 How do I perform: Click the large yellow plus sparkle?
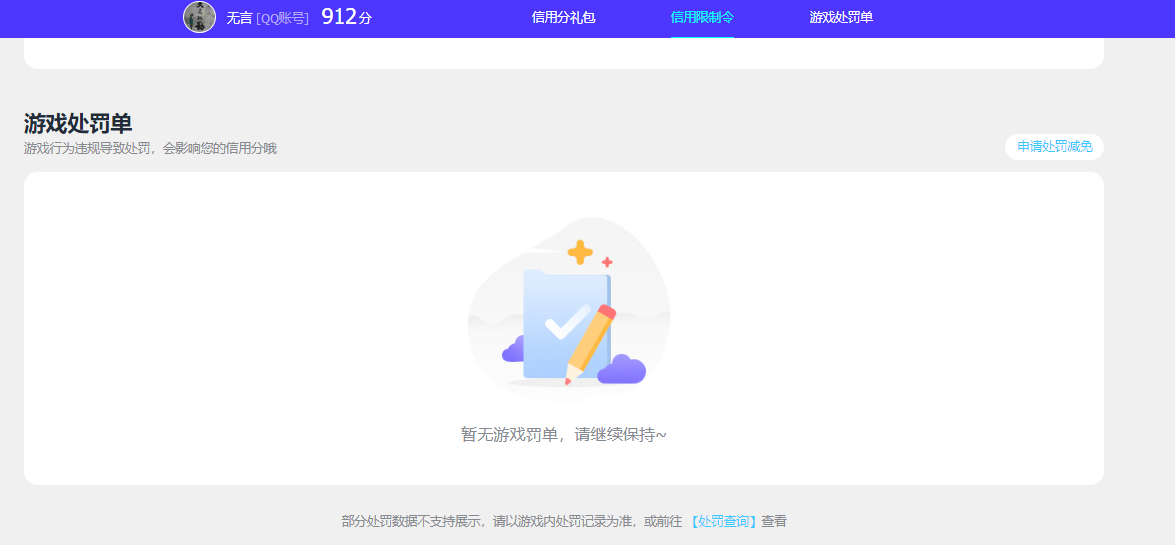coord(580,252)
